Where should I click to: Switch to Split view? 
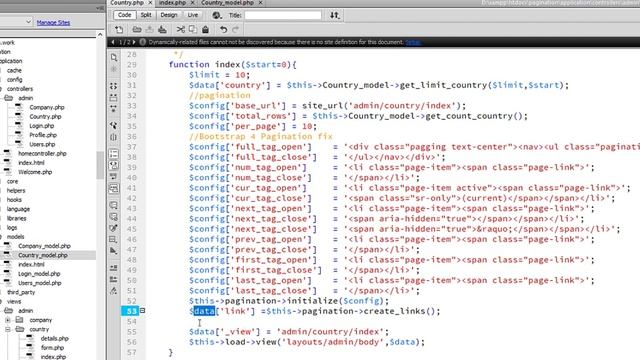pyautogui.click(x=146, y=15)
